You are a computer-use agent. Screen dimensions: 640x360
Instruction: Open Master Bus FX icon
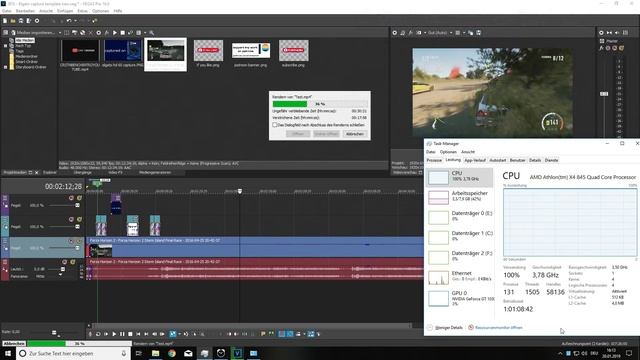click(601, 48)
